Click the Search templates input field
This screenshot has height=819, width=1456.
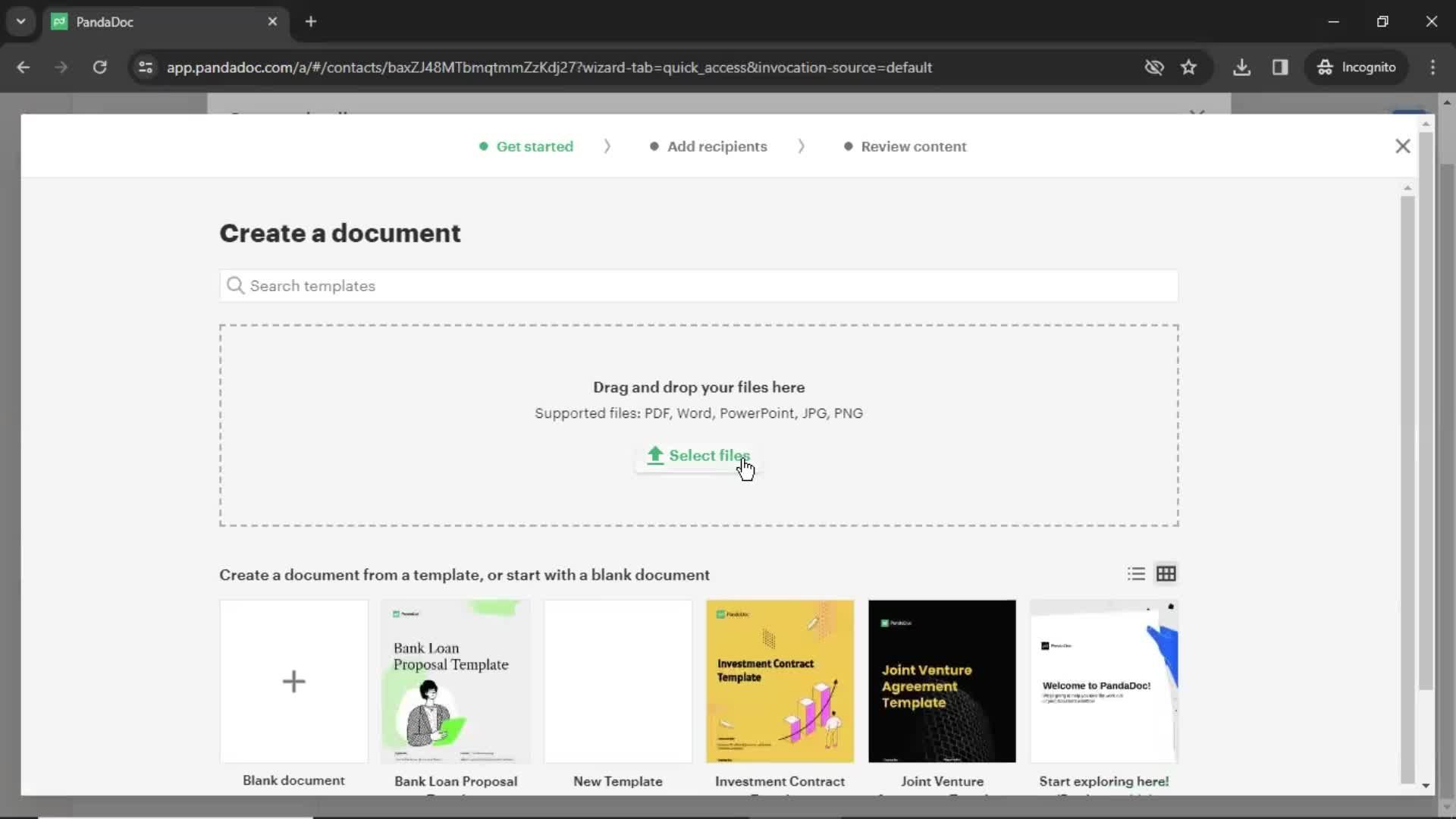697,285
